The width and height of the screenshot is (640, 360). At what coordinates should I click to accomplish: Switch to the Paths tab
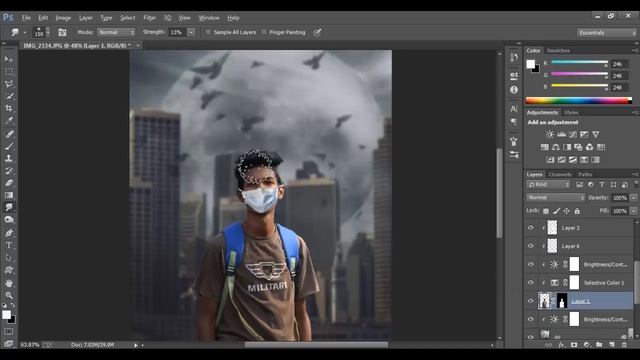coord(585,174)
